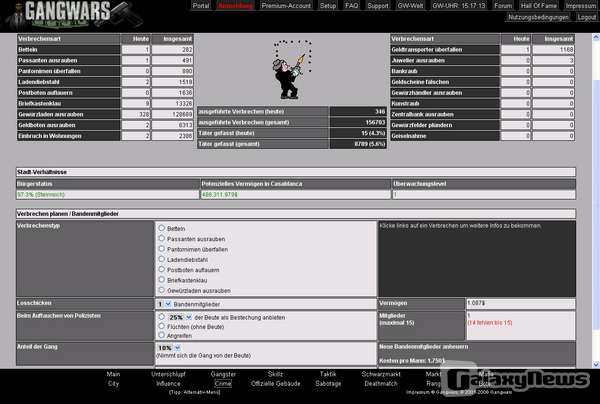Viewport: 600px width, 404px height.
Task: Open the Crime bottom navigation link
Action: [x=223, y=383]
